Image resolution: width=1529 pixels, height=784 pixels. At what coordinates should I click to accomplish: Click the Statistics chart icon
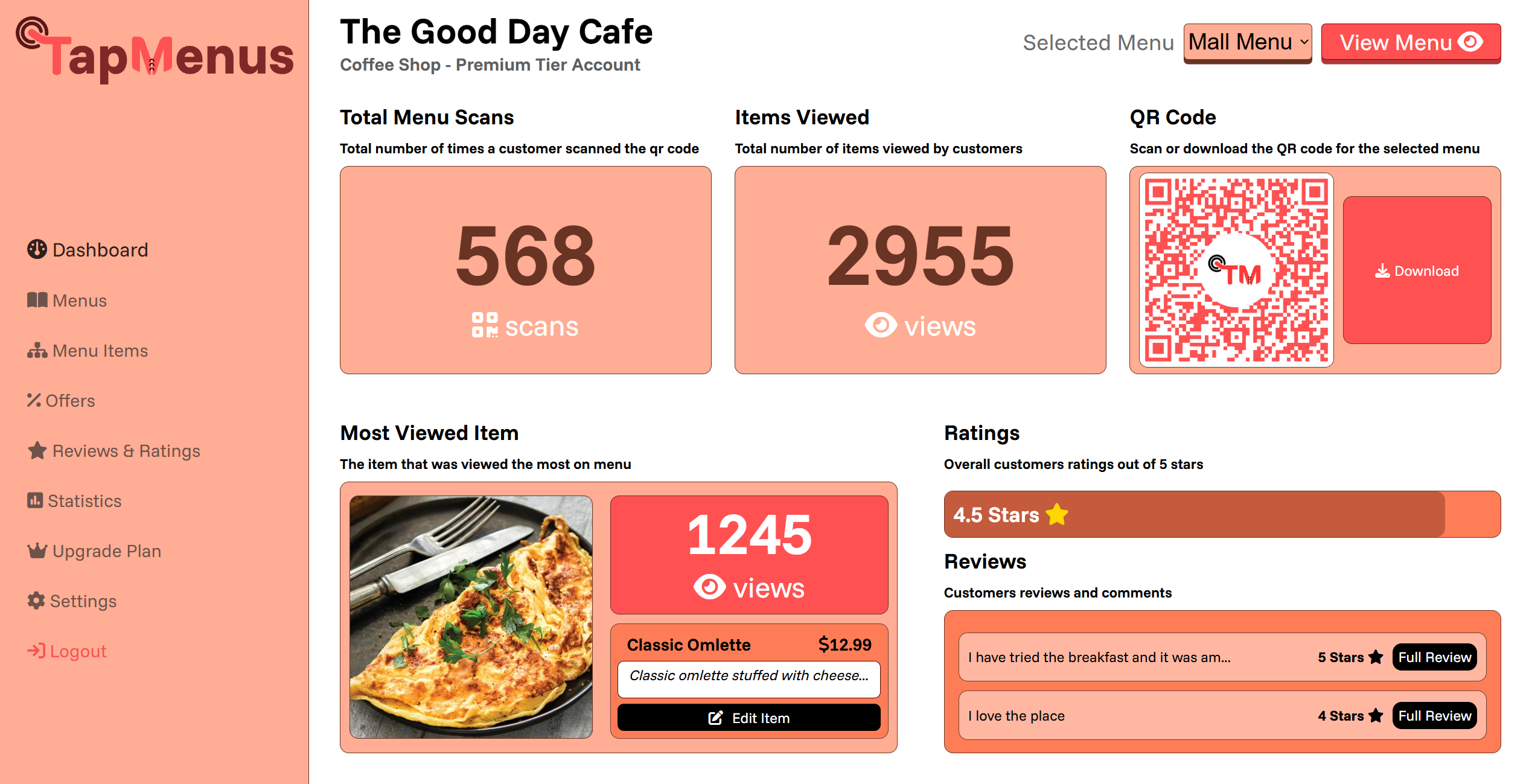[35, 500]
